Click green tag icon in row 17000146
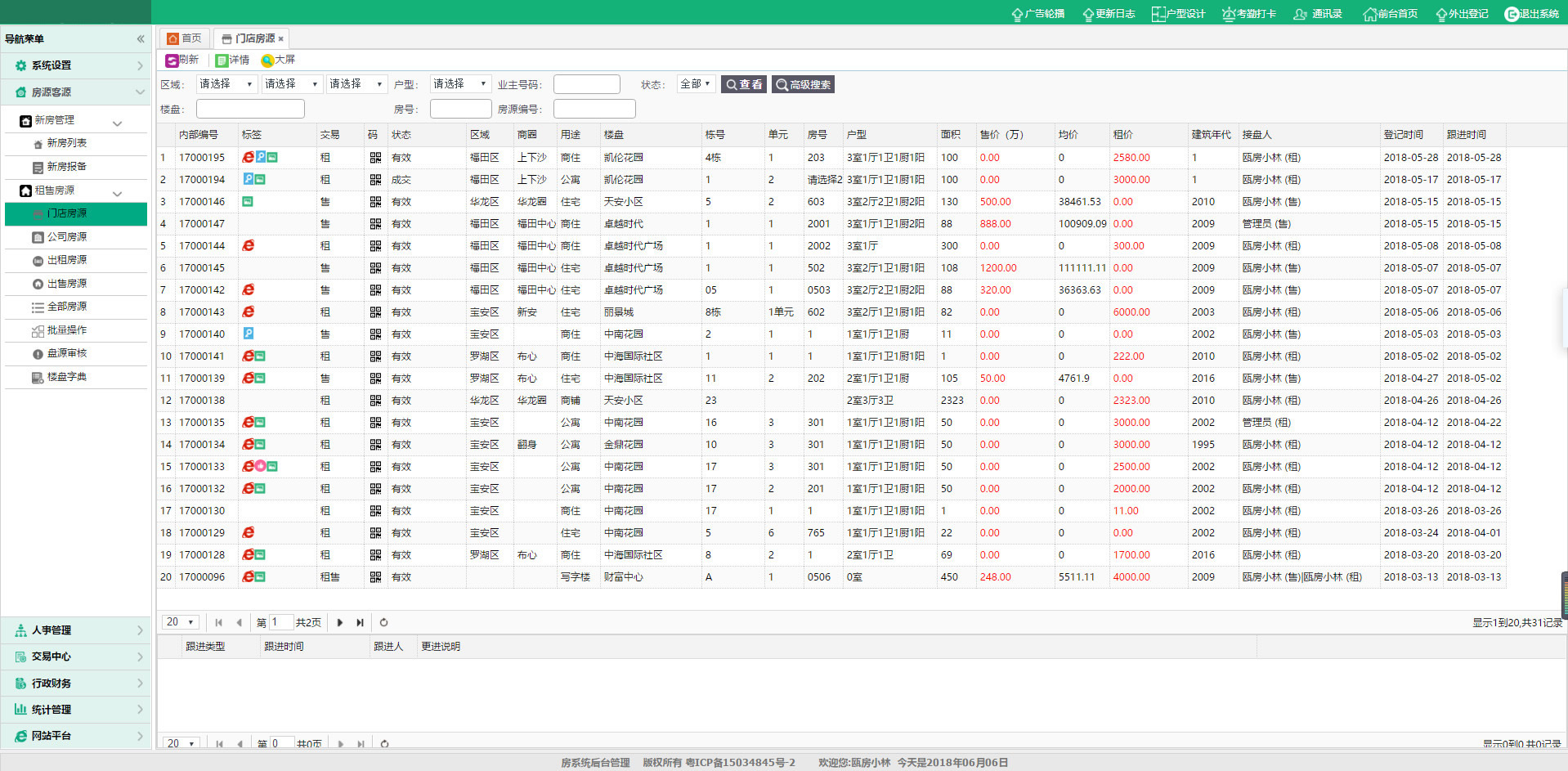This screenshot has height=771, width=1568. [247, 201]
